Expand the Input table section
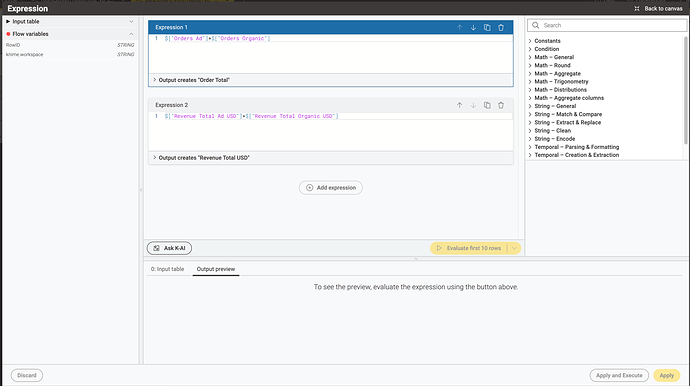 click(131, 22)
